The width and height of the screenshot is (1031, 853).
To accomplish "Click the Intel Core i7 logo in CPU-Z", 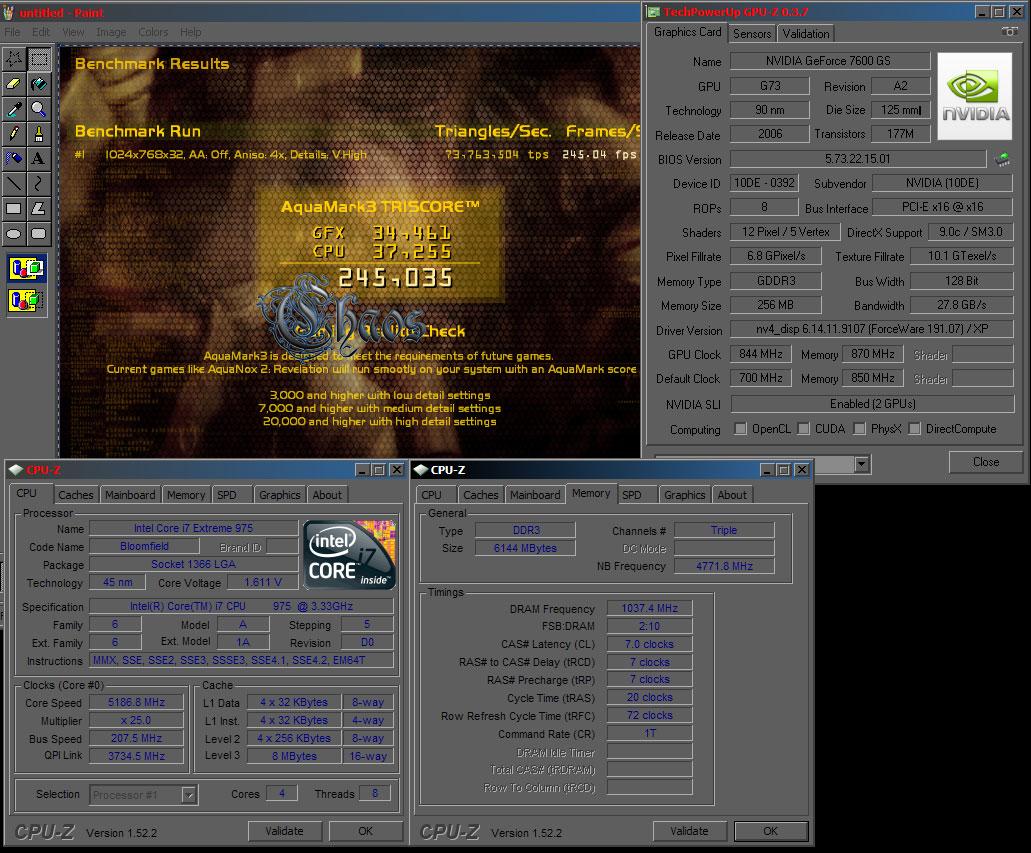I will click(x=349, y=554).
